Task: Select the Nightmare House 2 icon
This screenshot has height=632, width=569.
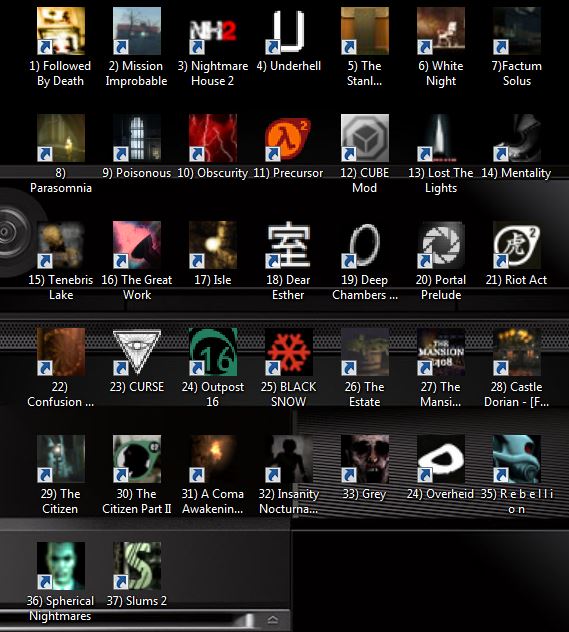Action: [x=213, y=31]
